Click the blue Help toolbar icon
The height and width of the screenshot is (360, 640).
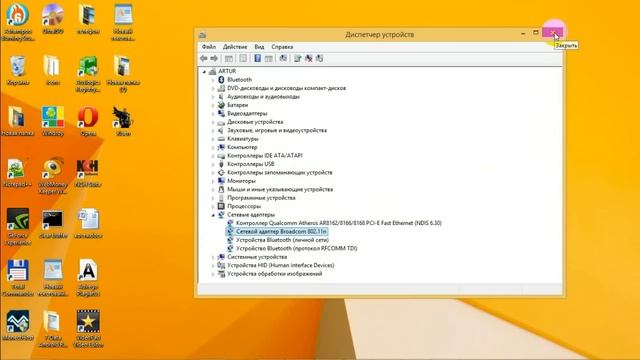tap(258, 58)
